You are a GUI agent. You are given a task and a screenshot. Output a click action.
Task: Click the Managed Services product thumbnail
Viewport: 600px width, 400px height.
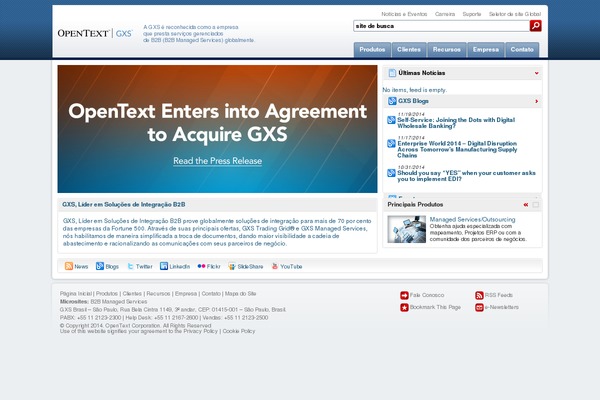click(x=406, y=229)
